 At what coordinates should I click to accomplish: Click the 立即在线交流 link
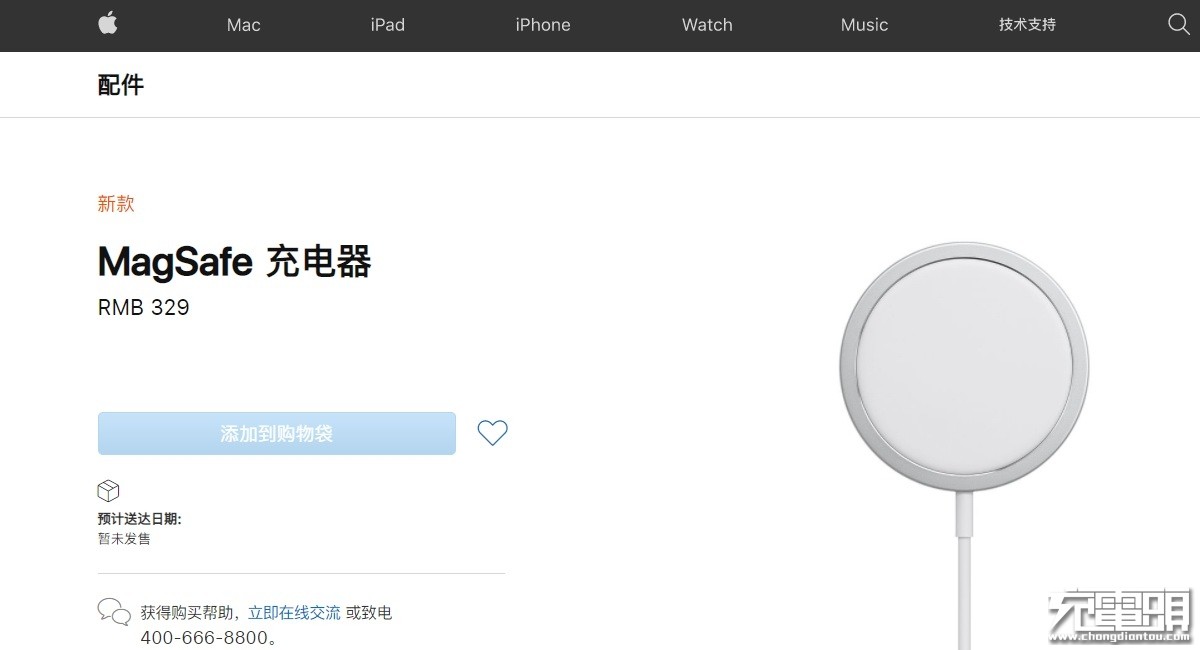click(294, 612)
